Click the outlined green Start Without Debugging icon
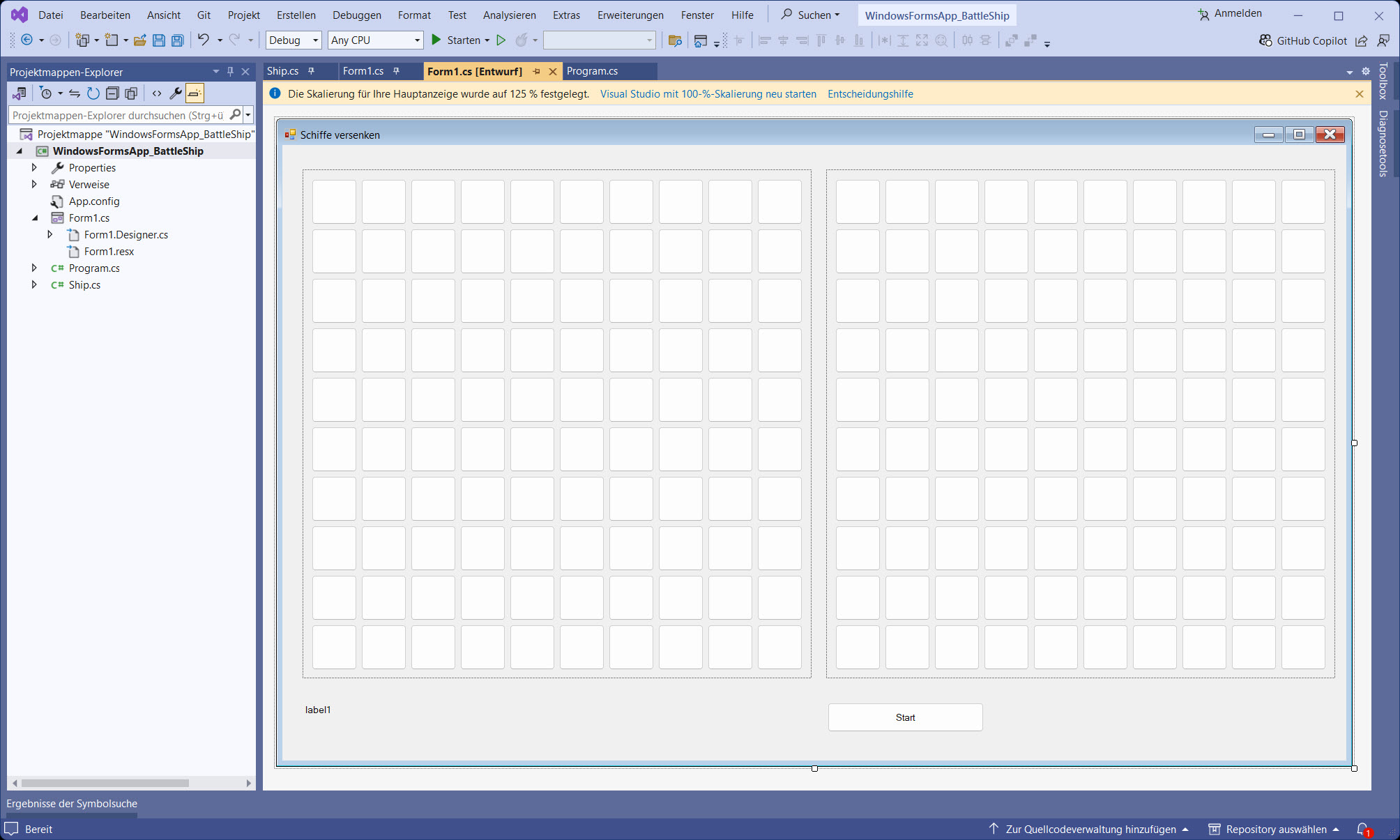 click(501, 40)
